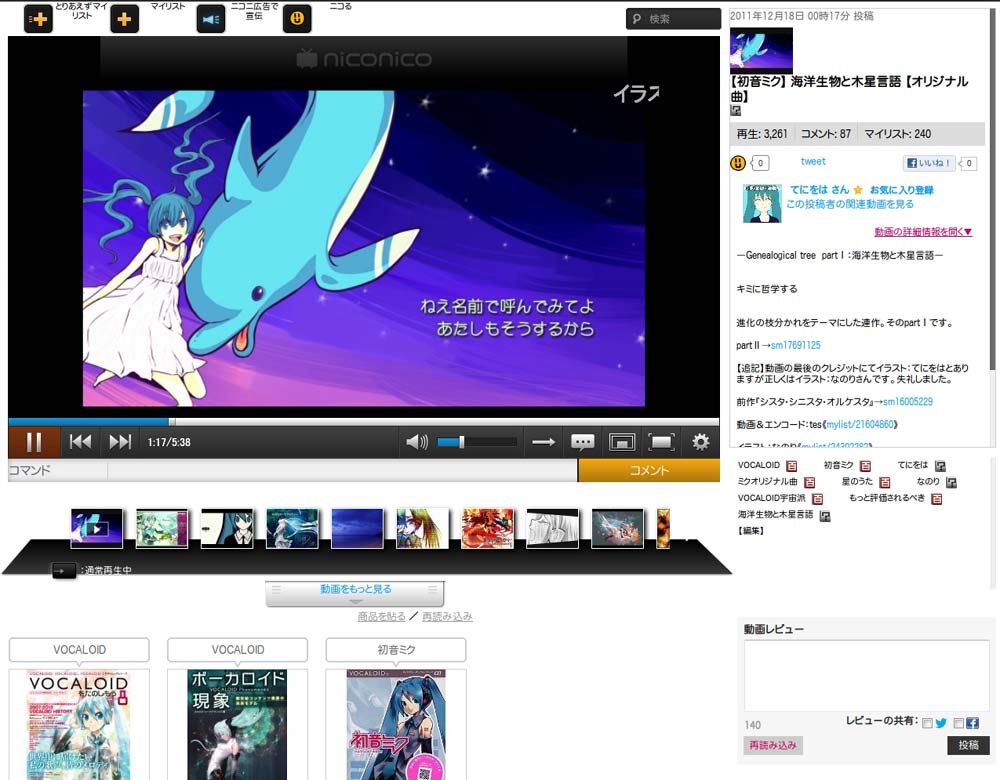Open dictionary icon next to てにをは tag
Screen dimensions: 1000x780
pos(940,466)
